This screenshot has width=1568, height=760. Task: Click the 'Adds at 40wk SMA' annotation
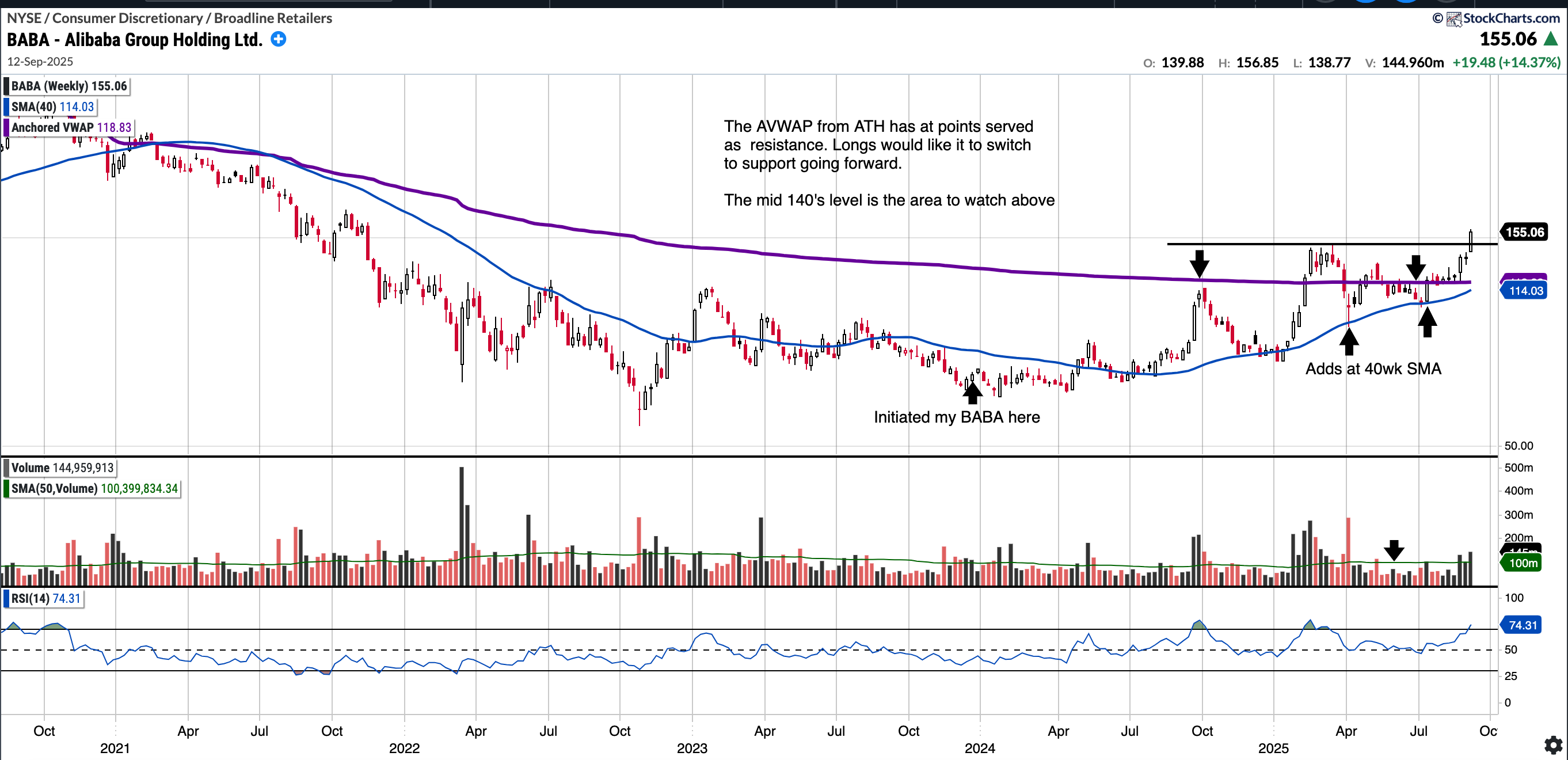[x=1373, y=368]
